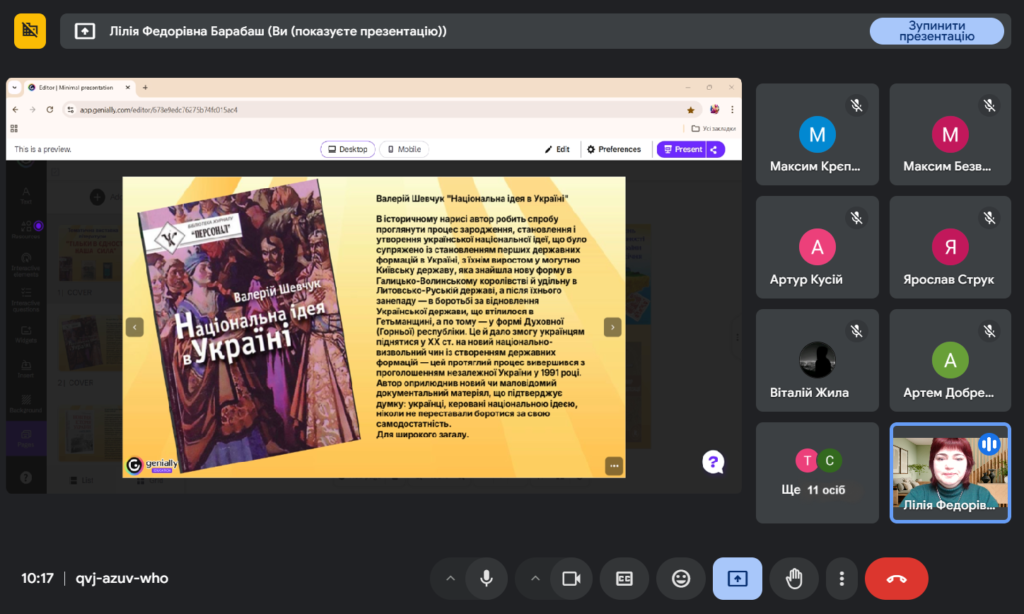This screenshot has width=1024, height=614.
Task: Go to next slide with right arrow
Action: (613, 327)
